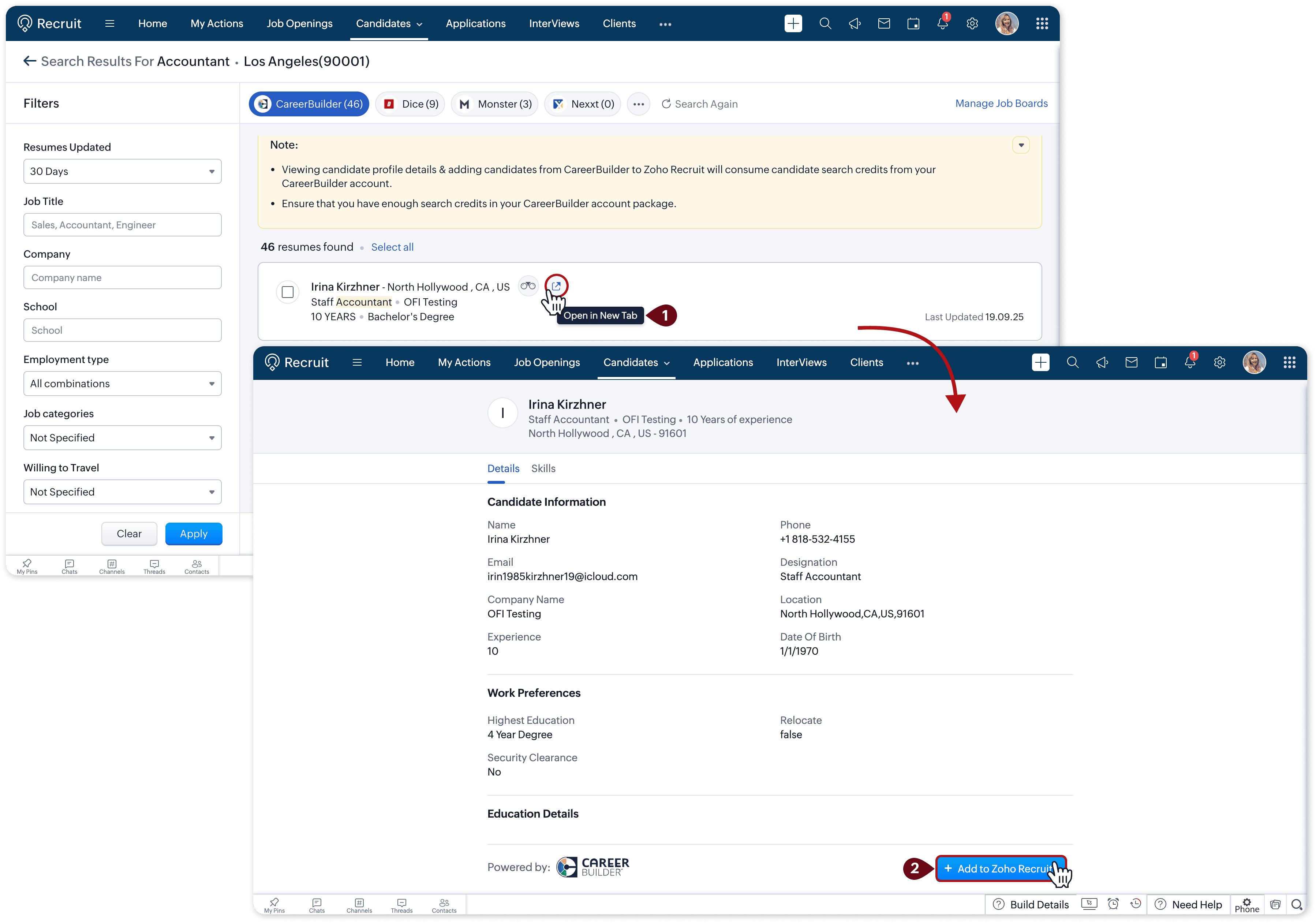Viewport: 1316px width, 923px height.
Task: Open the Resumes Updated 30 Days dropdown
Action: point(122,171)
